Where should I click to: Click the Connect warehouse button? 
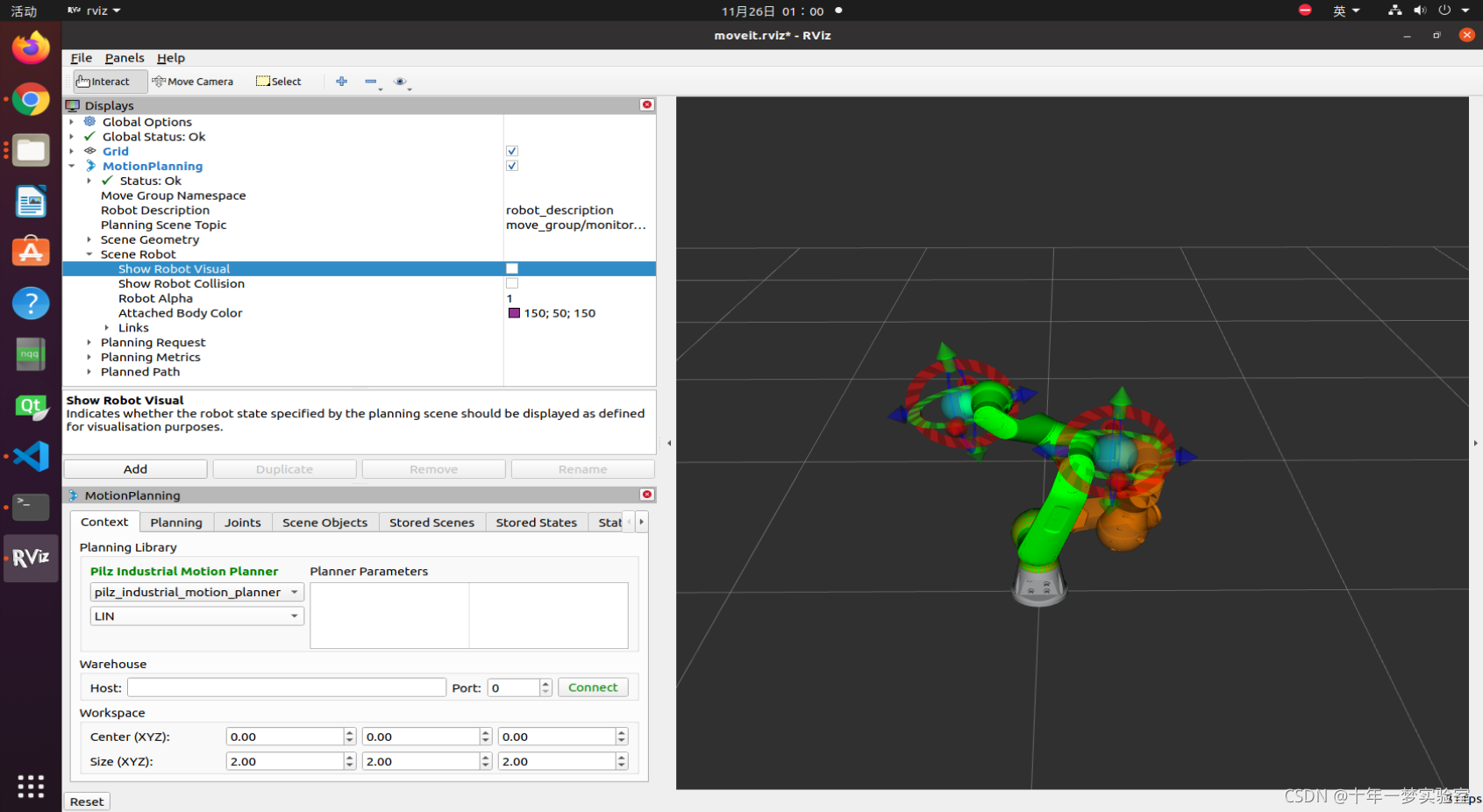point(593,687)
